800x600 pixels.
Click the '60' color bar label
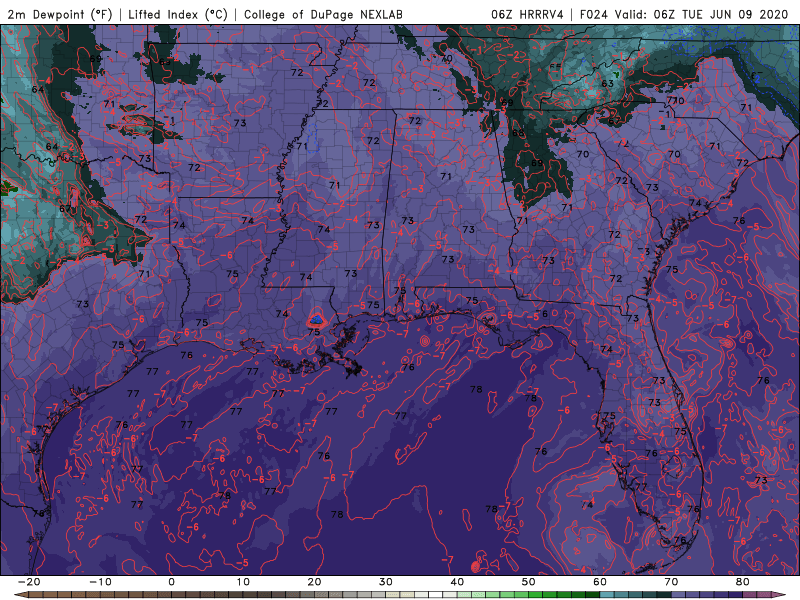[x=600, y=582]
